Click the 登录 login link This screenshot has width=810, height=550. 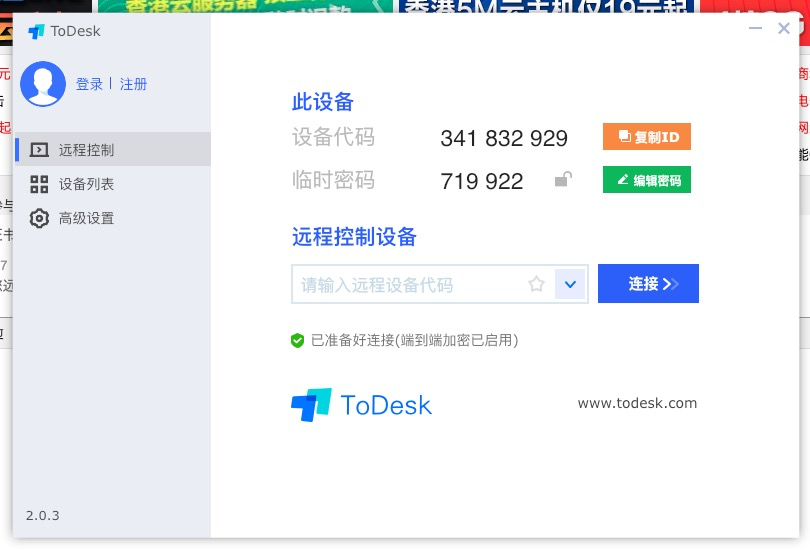[x=89, y=84]
